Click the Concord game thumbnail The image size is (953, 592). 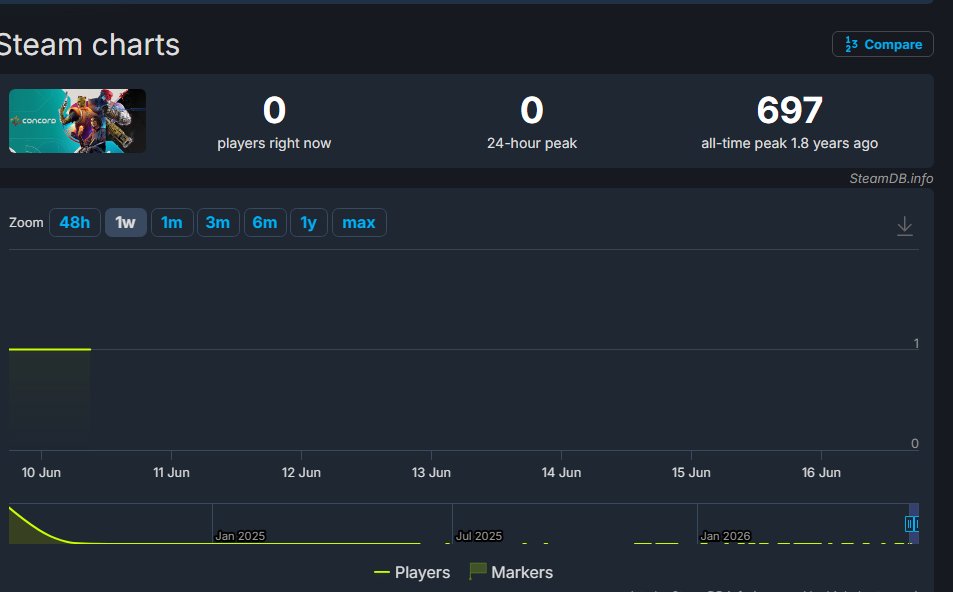(77, 121)
